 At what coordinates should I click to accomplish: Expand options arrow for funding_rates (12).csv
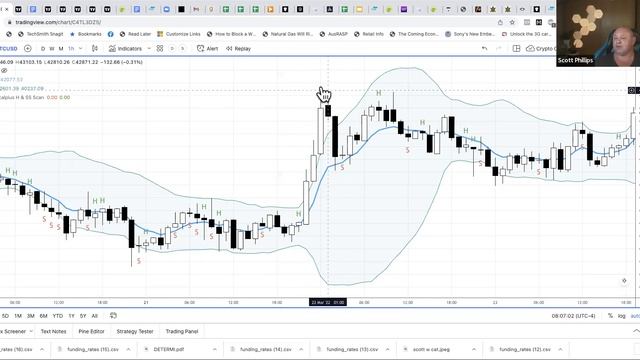560,349
